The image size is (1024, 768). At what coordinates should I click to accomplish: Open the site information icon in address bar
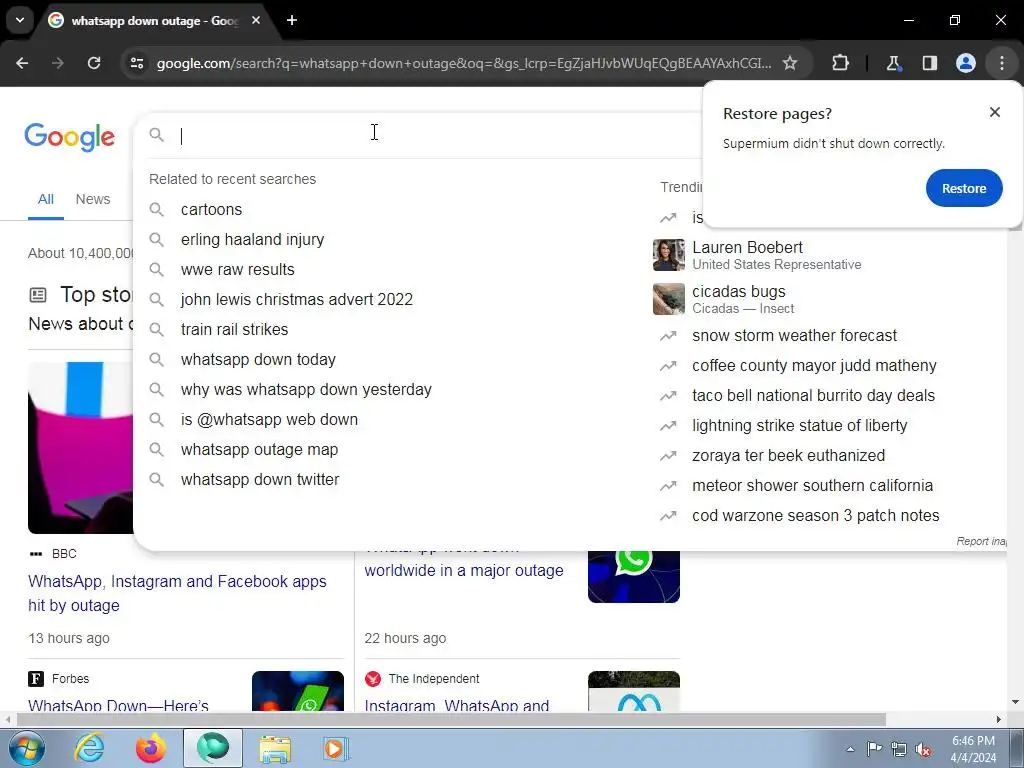(136, 63)
